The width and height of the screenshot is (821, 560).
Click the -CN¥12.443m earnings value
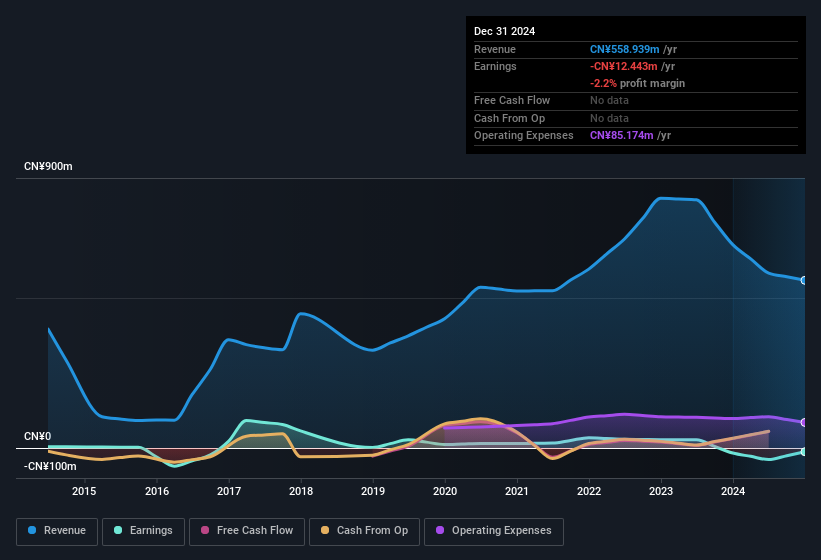[624, 66]
